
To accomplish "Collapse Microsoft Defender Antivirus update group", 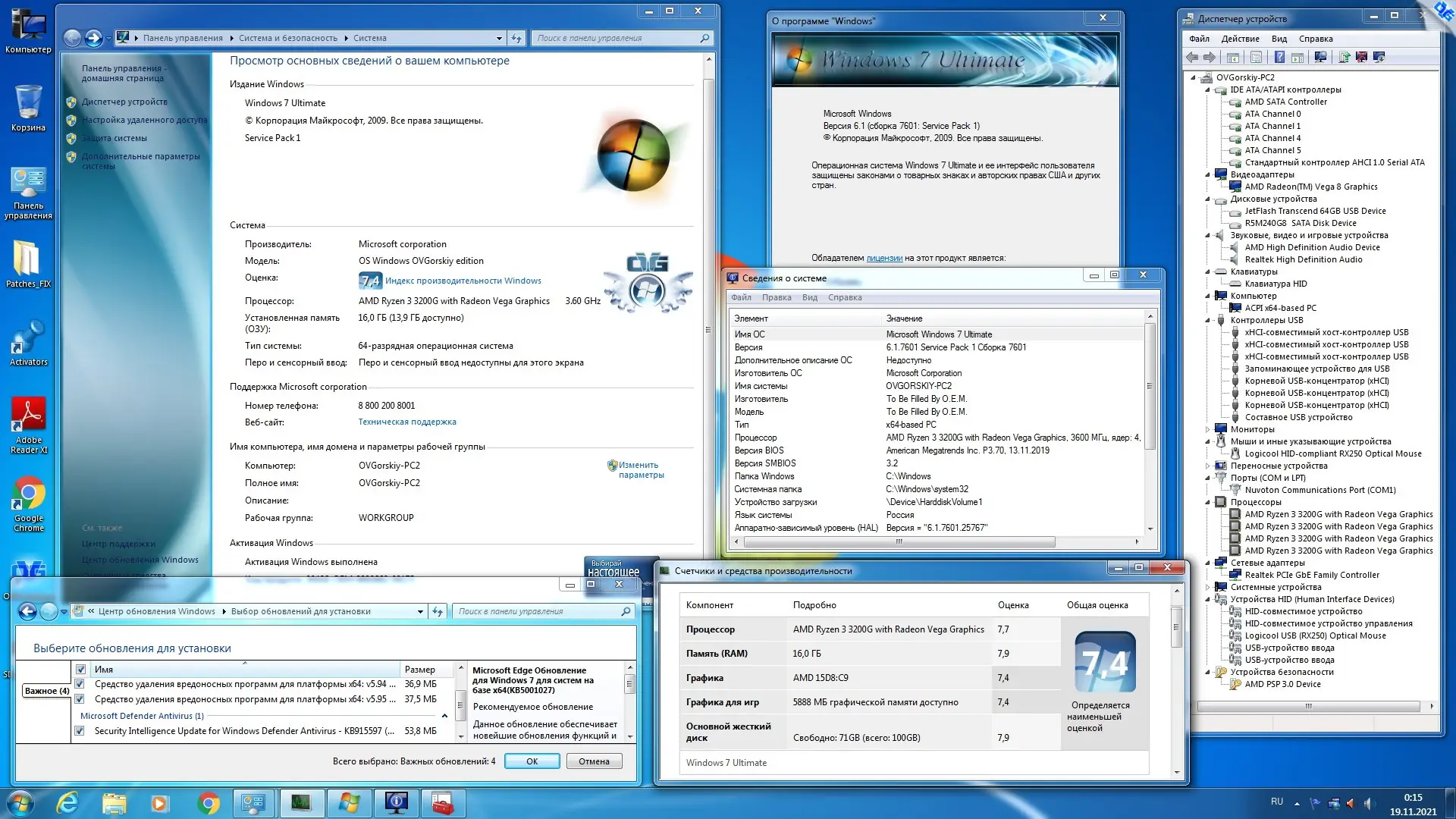I will [444, 716].
